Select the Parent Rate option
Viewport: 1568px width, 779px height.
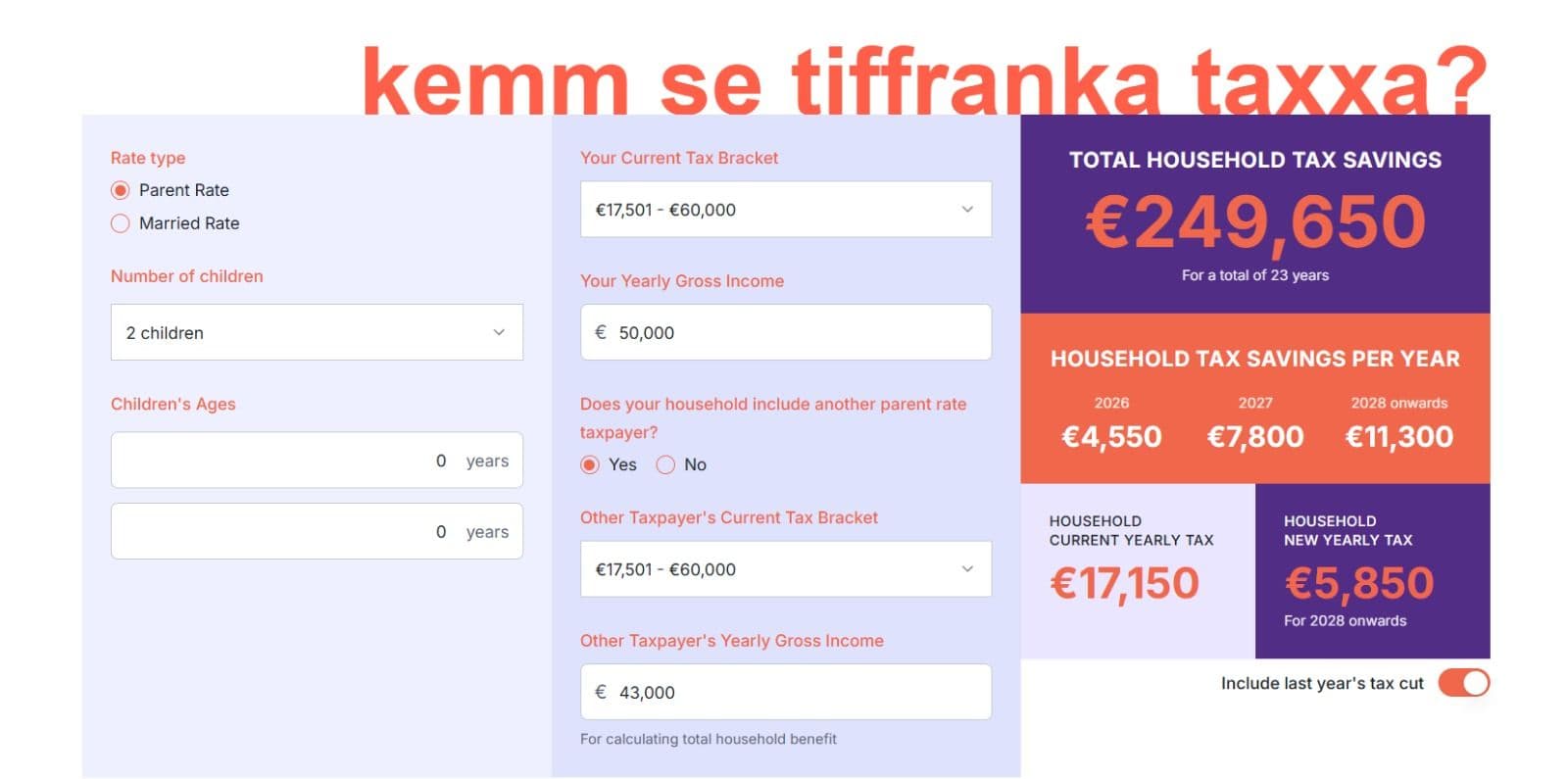(121, 190)
